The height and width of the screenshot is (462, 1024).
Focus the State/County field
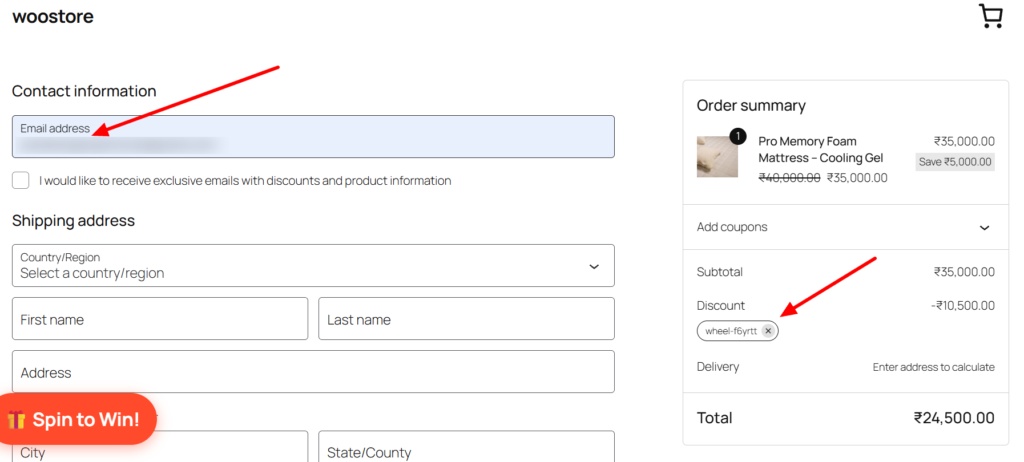(x=466, y=448)
